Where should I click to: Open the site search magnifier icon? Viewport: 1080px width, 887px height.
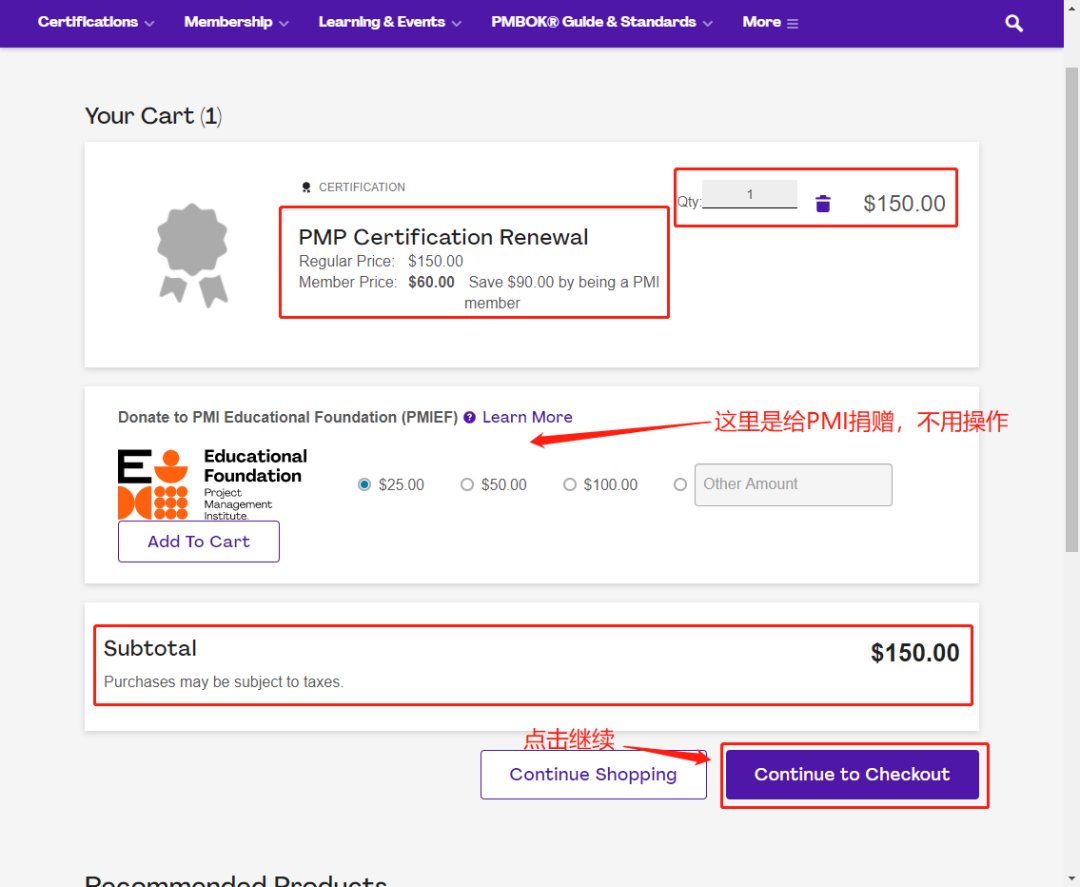(x=1013, y=23)
